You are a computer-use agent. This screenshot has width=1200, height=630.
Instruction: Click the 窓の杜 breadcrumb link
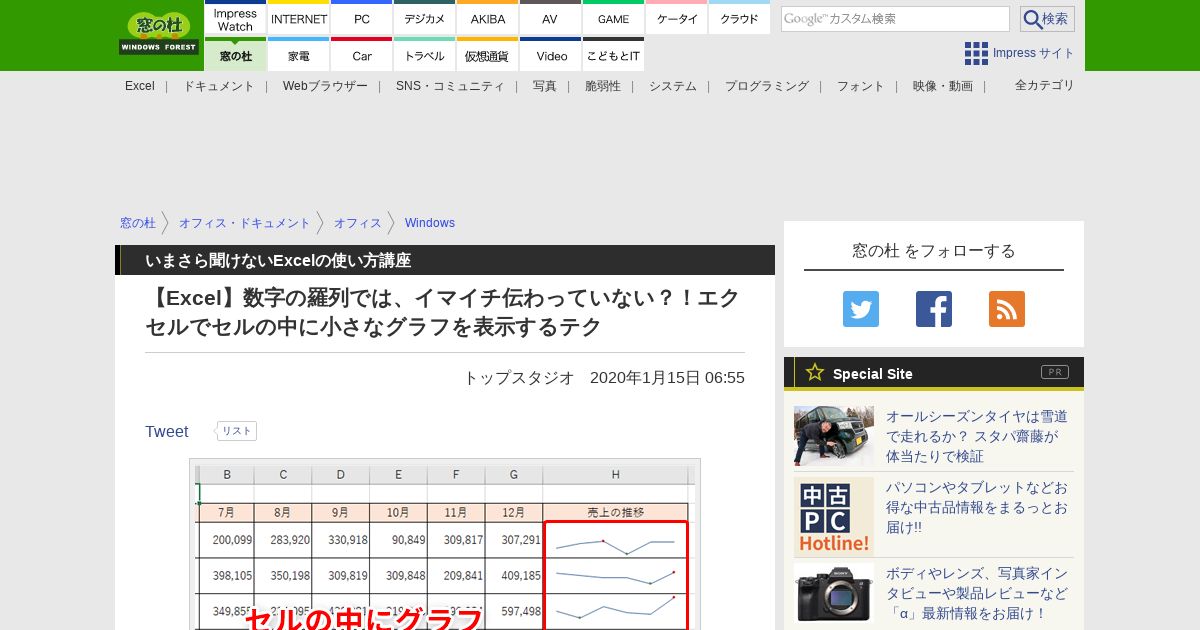coord(138,223)
